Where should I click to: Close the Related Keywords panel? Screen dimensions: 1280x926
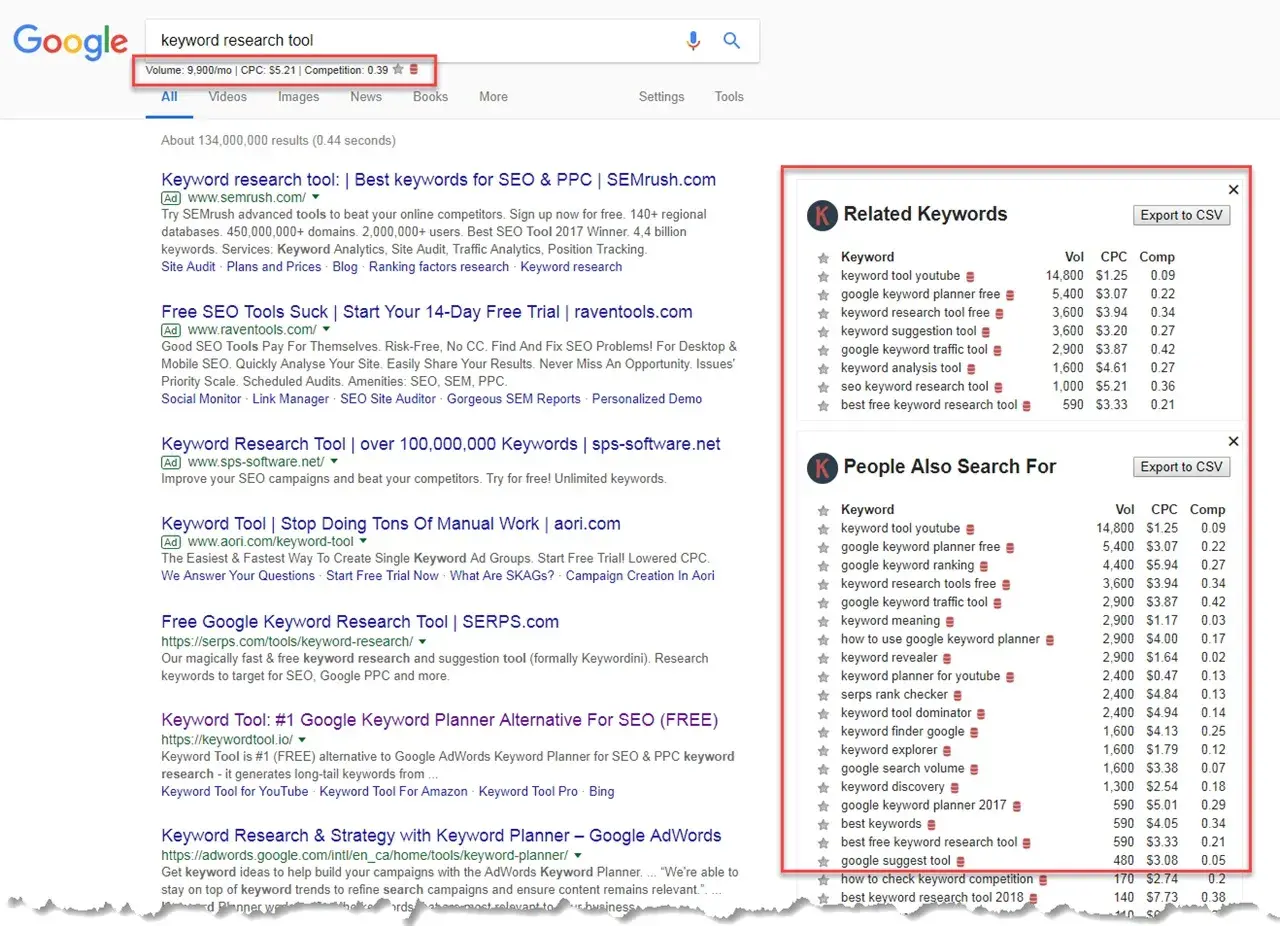click(x=1233, y=189)
